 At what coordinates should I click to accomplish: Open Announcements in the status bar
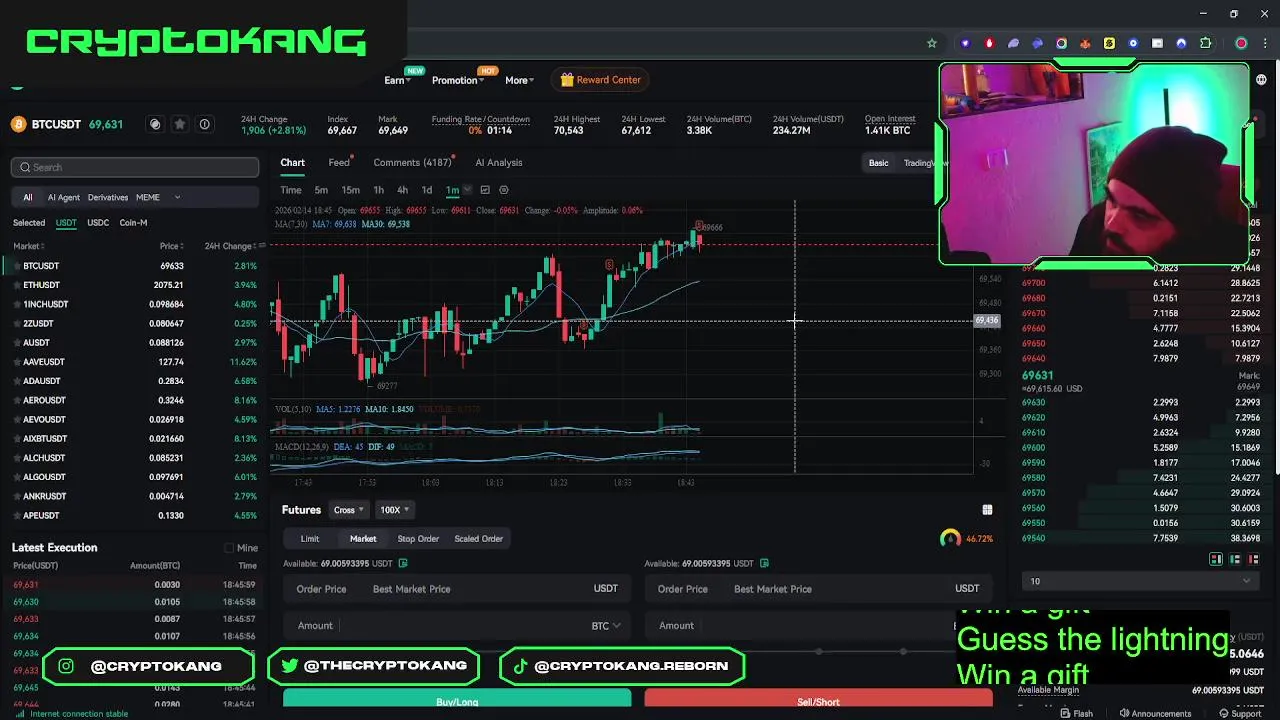point(1155,713)
